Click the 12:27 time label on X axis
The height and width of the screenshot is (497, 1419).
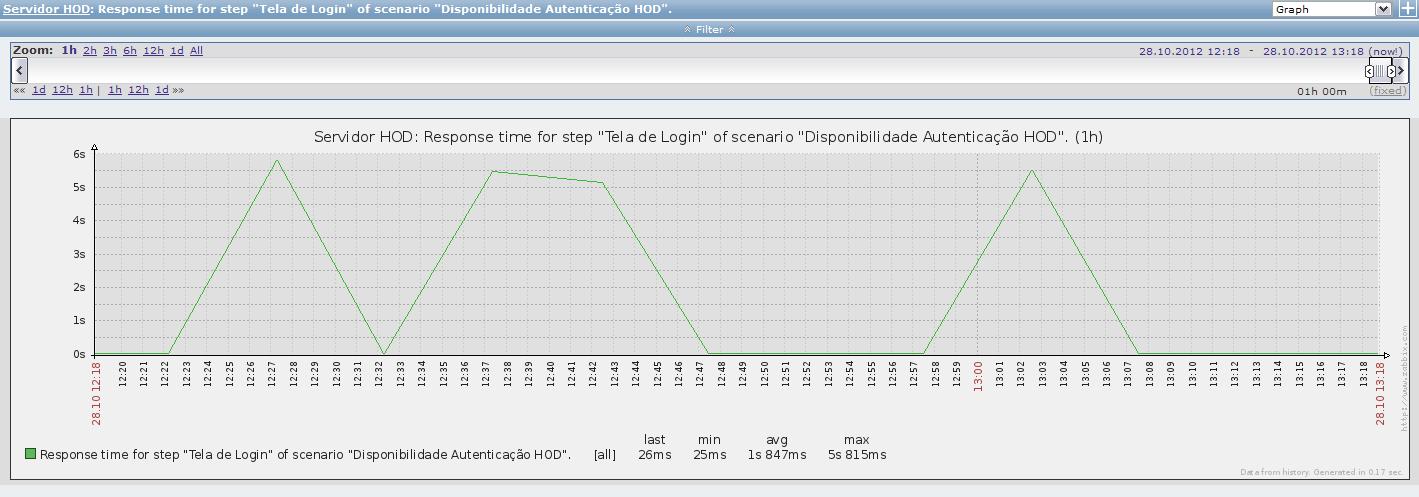pyautogui.click(x=272, y=375)
